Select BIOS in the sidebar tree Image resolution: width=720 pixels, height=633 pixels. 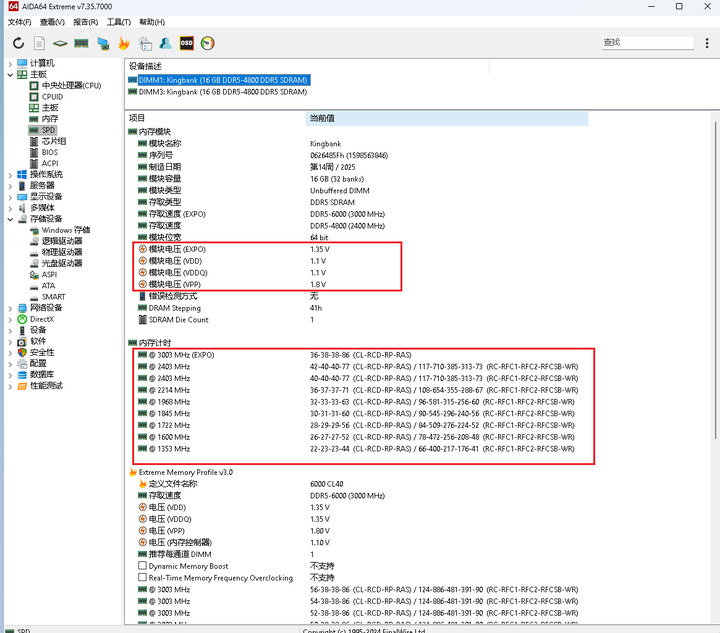coord(50,152)
